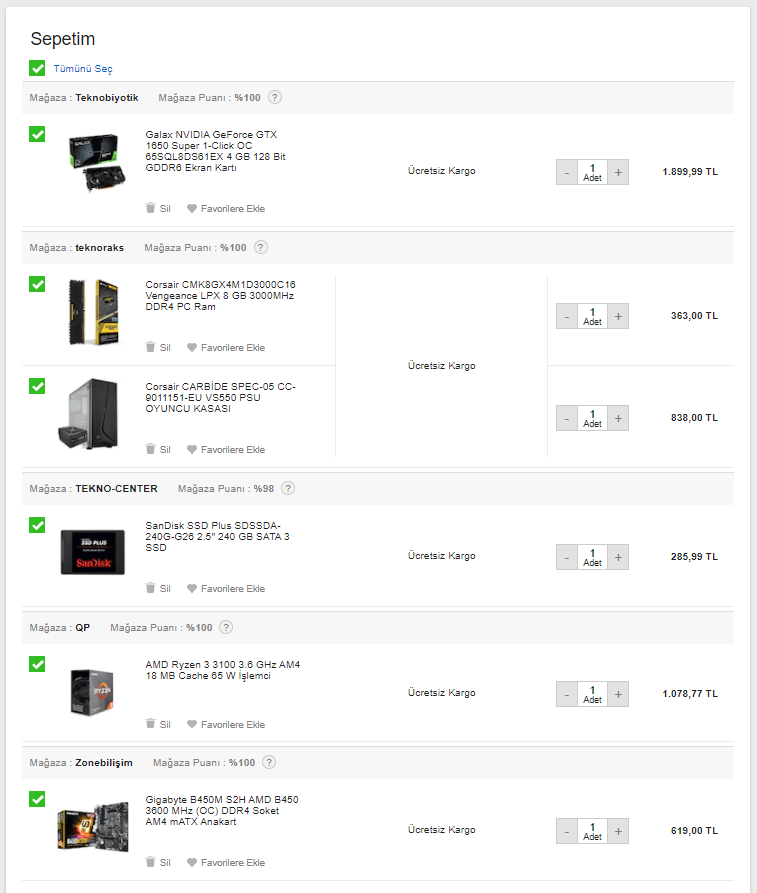Screen dimensions: 757x893
Task: Open the AMD Ryzen 3 3100 product title
Action: (223, 670)
